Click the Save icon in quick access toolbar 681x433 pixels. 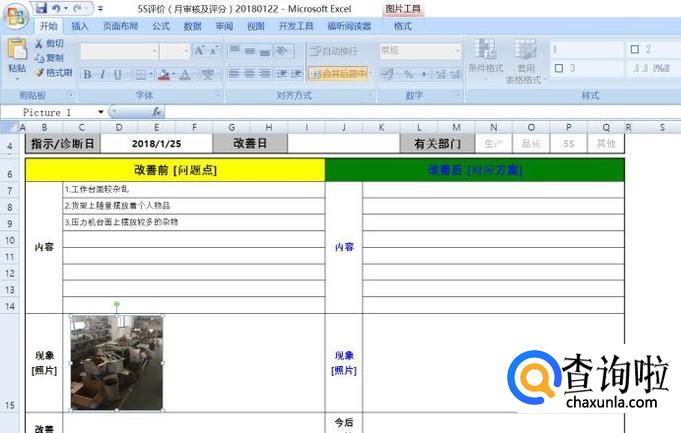tap(41, 8)
